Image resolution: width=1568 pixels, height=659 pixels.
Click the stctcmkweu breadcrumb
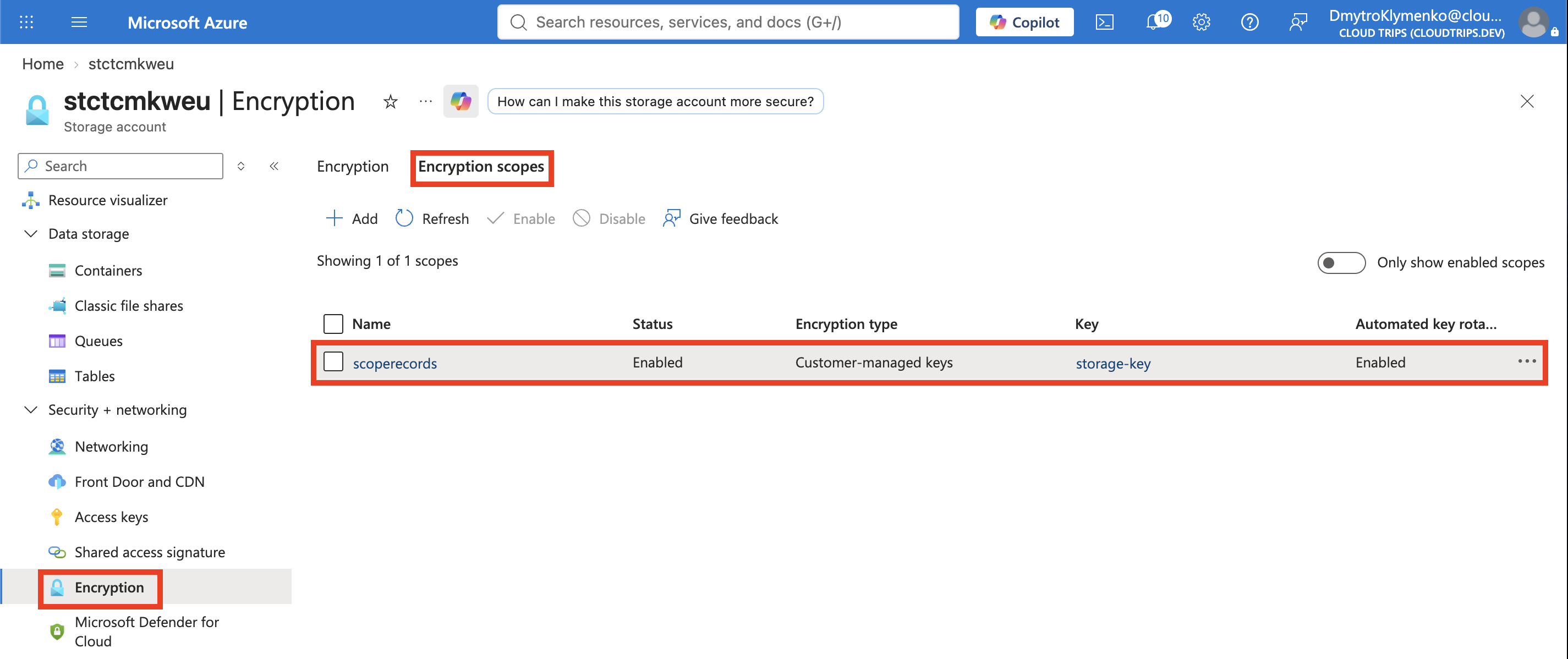[x=131, y=63]
